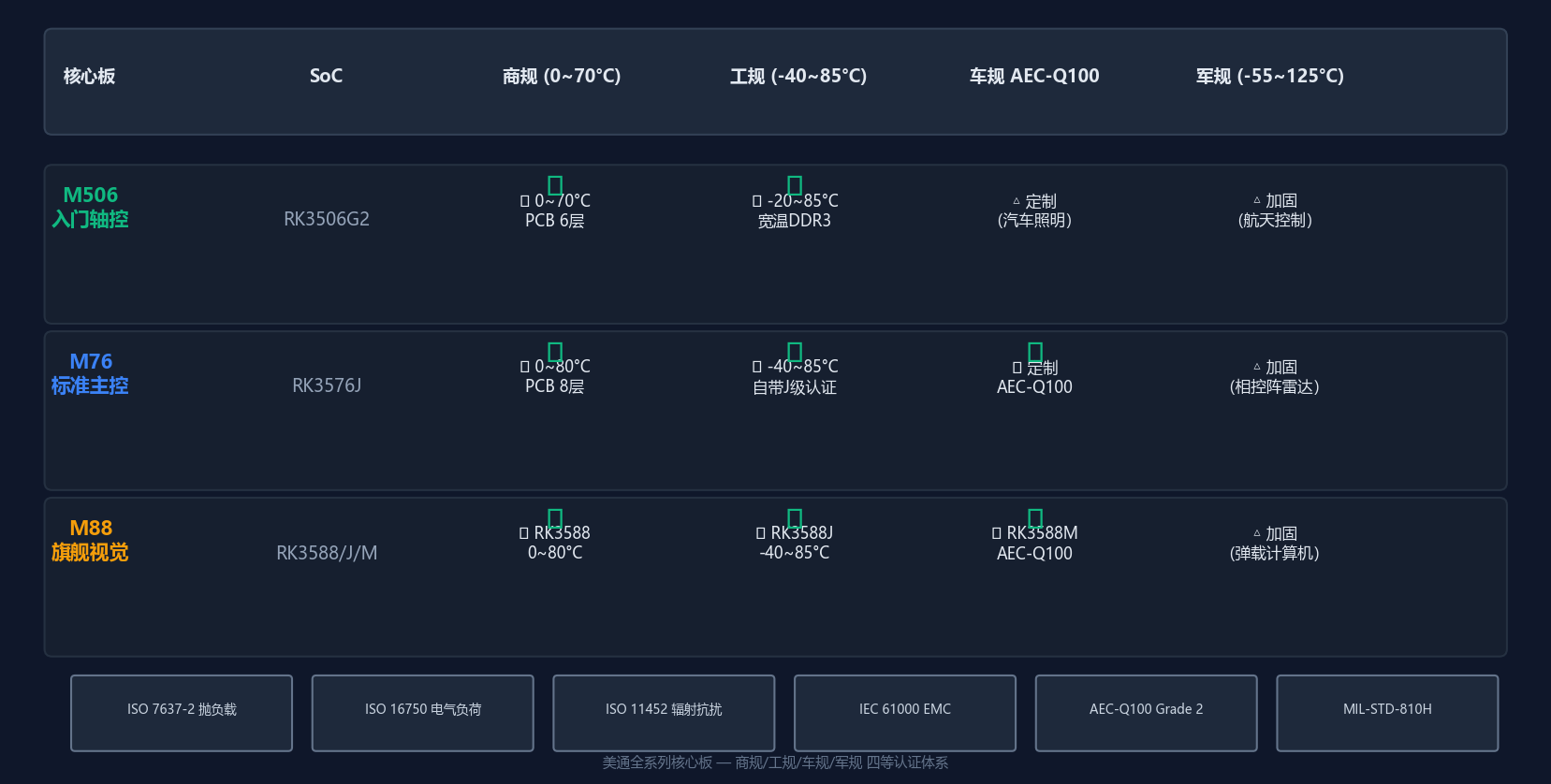Viewport: 1551px width, 784px height.
Task: Click the green mark above M506 "0~70°C"
Action: click(x=555, y=185)
